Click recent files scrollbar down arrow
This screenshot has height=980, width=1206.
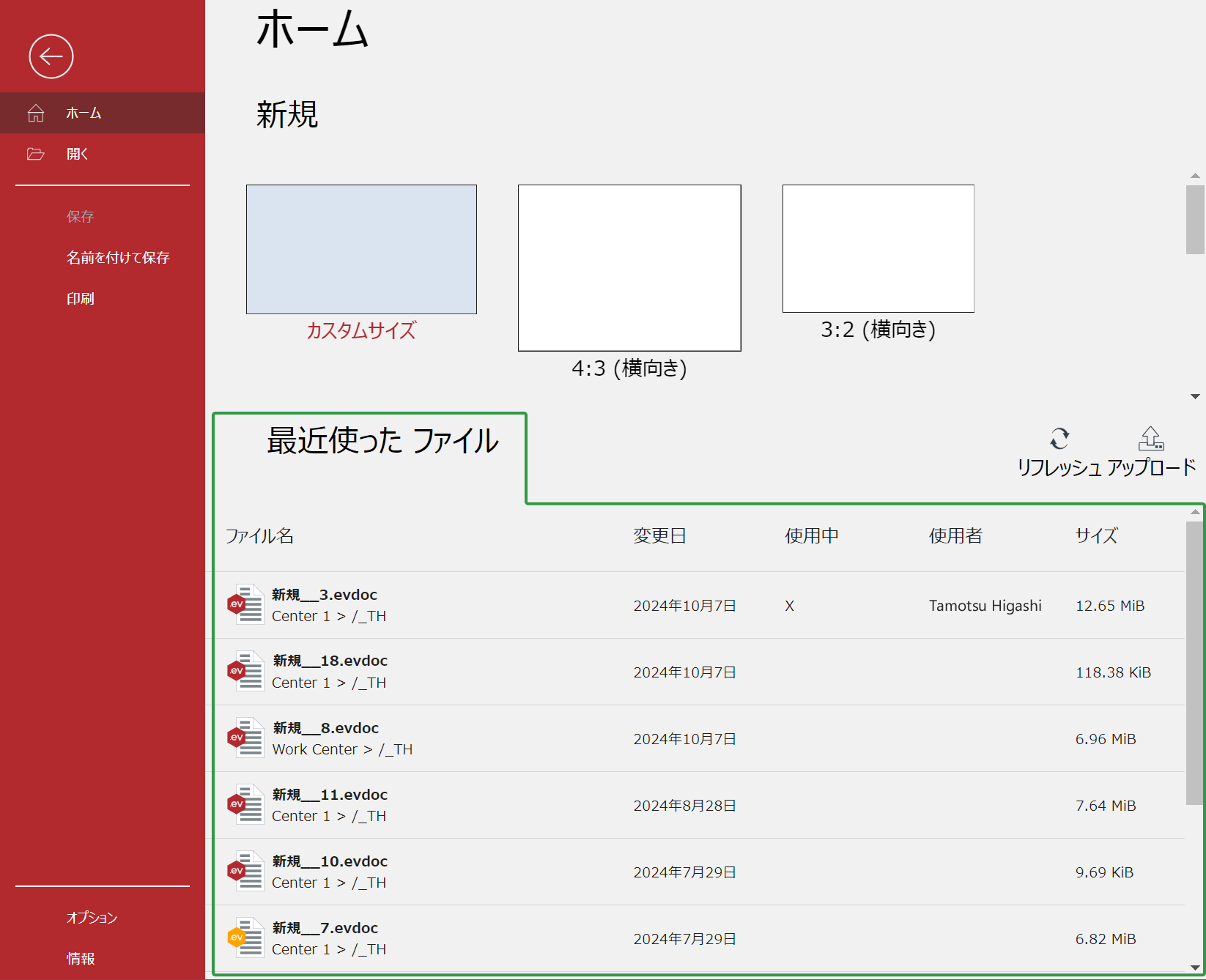[1195, 968]
